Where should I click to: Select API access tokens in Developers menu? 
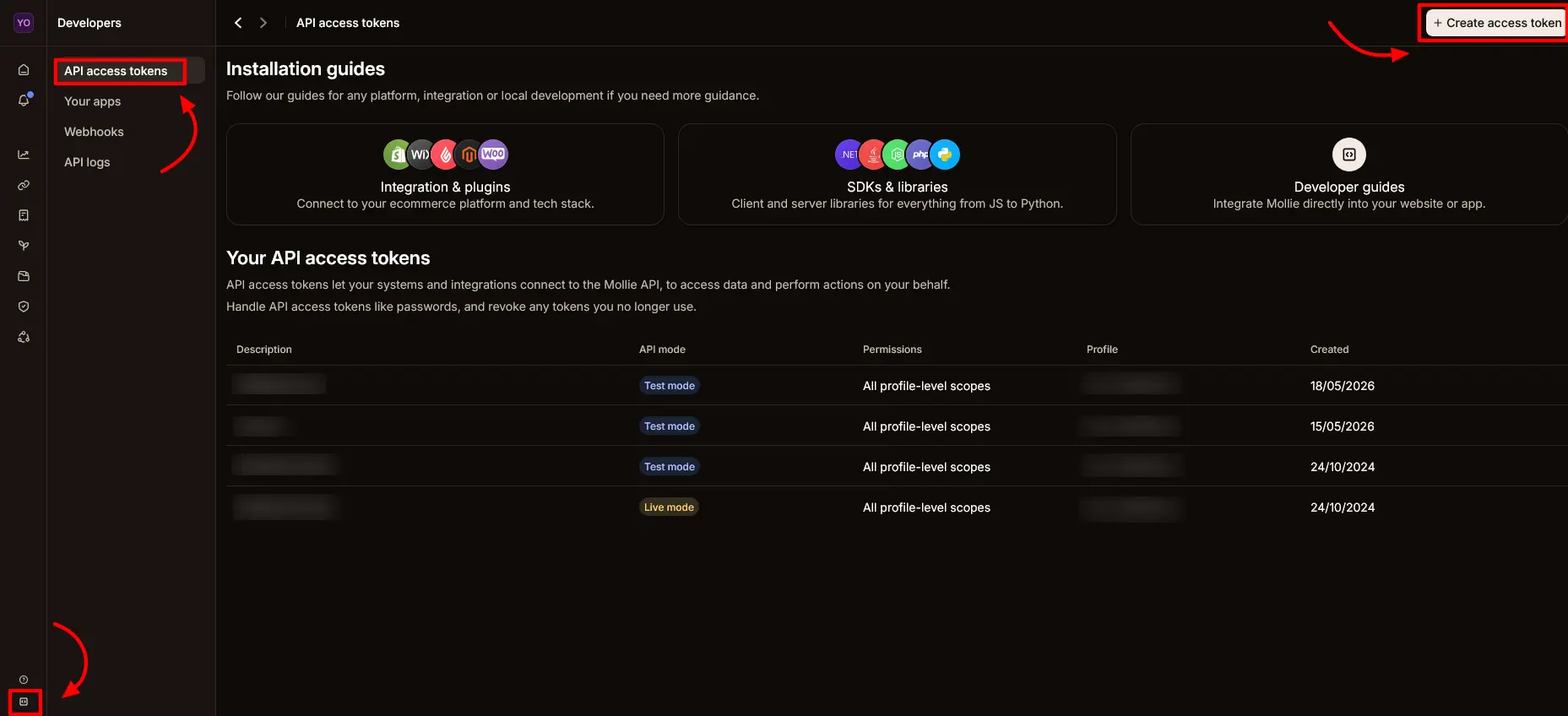(x=129, y=71)
